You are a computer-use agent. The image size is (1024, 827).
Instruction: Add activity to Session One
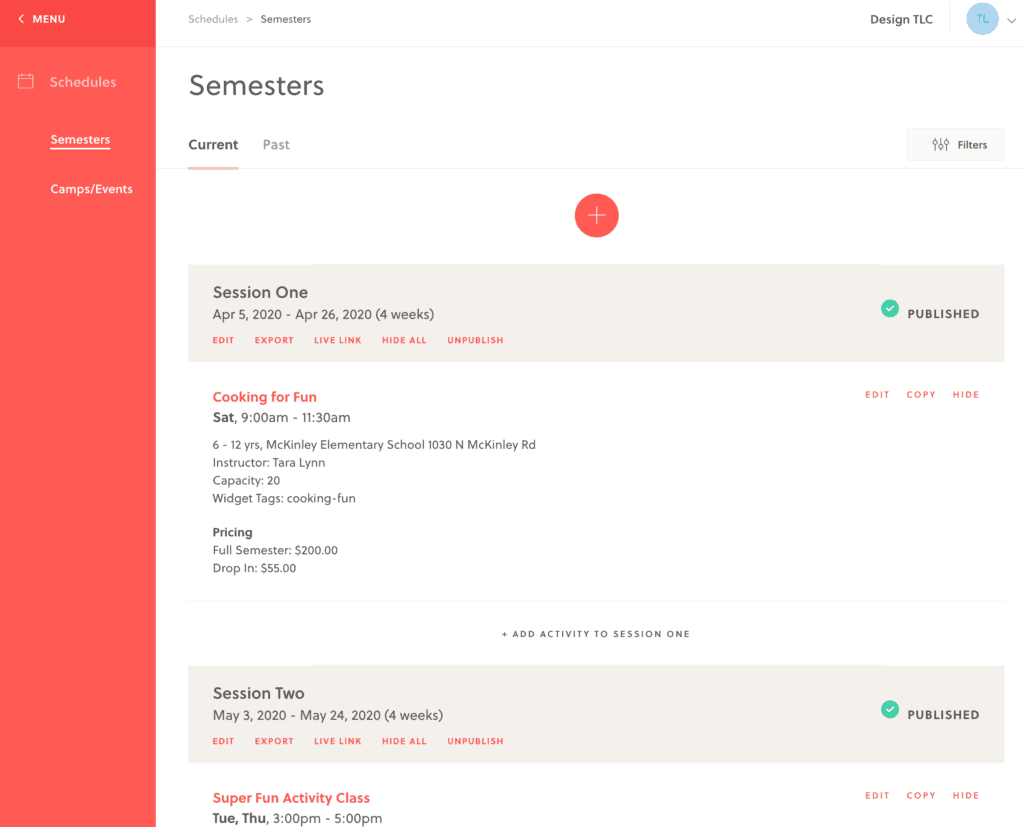(x=596, y=634)
